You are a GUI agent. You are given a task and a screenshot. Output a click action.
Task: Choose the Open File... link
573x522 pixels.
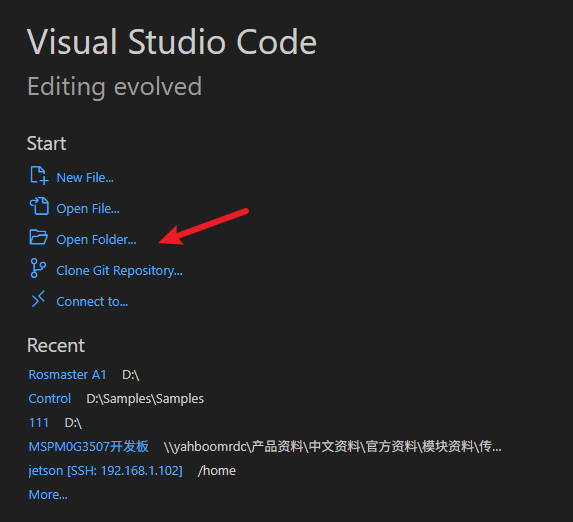88,209
